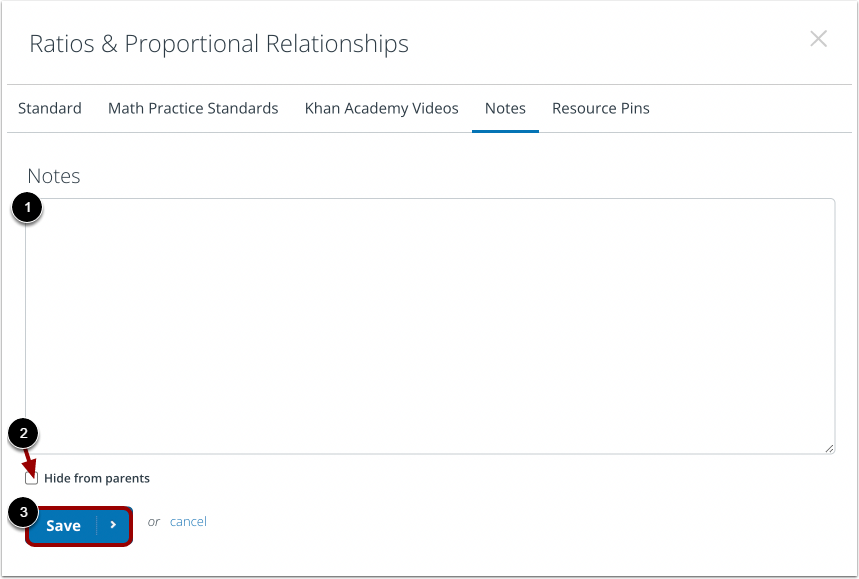Click the numbered step 3 marker

(x=22, y=512)
